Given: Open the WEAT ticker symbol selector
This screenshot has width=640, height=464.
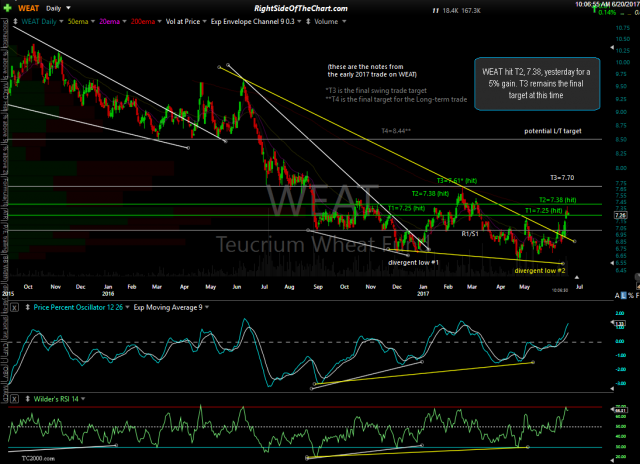Looking at the screenshot, I should click(x=29, y=8).
